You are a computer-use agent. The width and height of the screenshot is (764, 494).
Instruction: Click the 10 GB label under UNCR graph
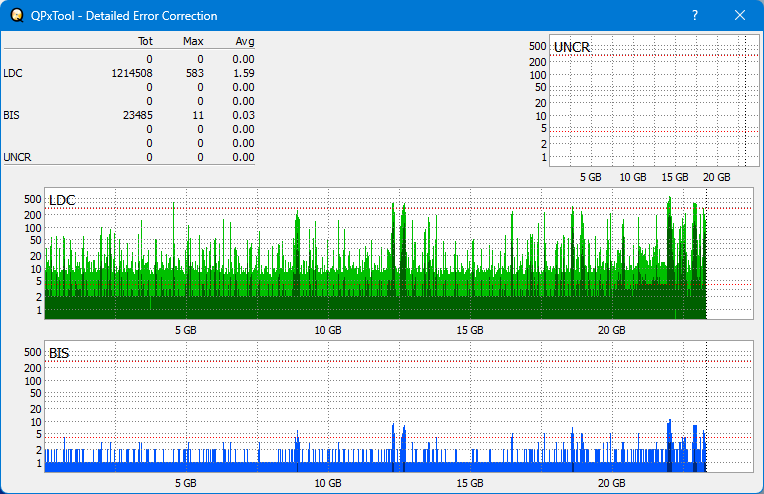tap(633, 177)
